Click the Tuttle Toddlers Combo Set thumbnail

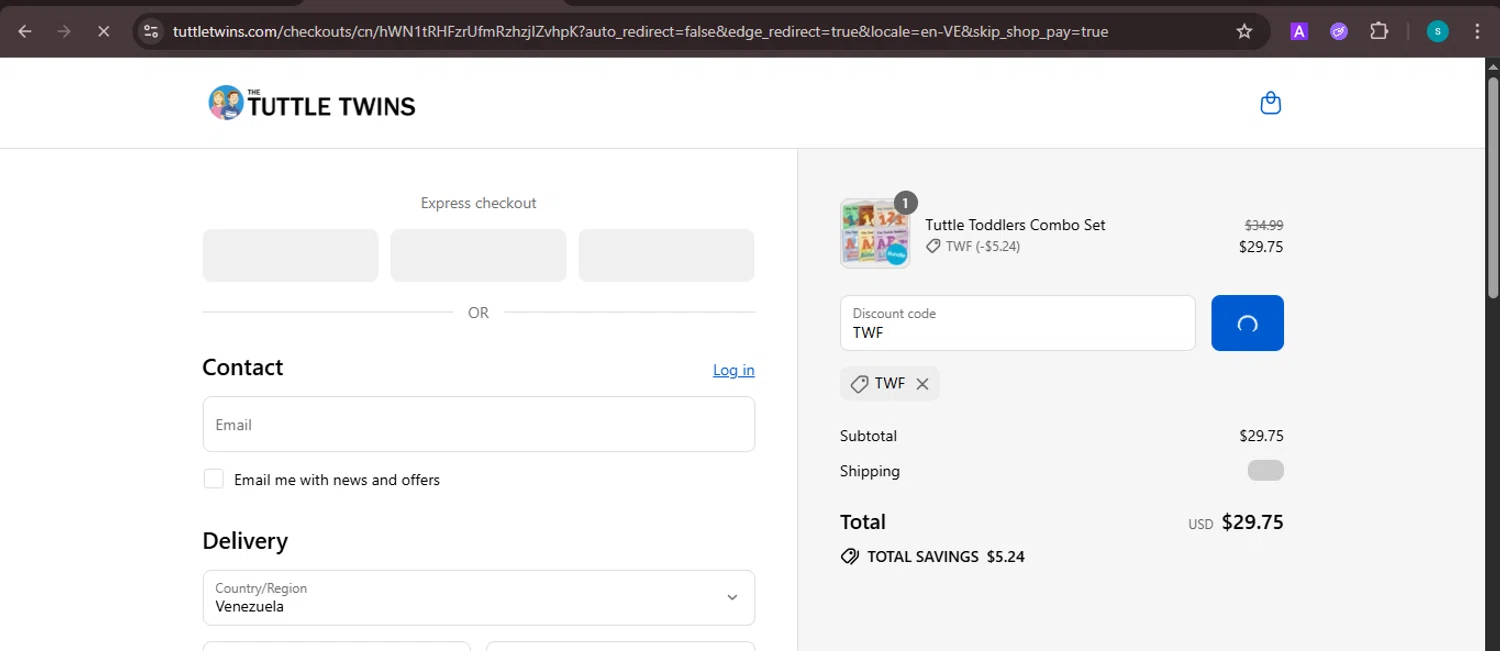tap(875, 233)
